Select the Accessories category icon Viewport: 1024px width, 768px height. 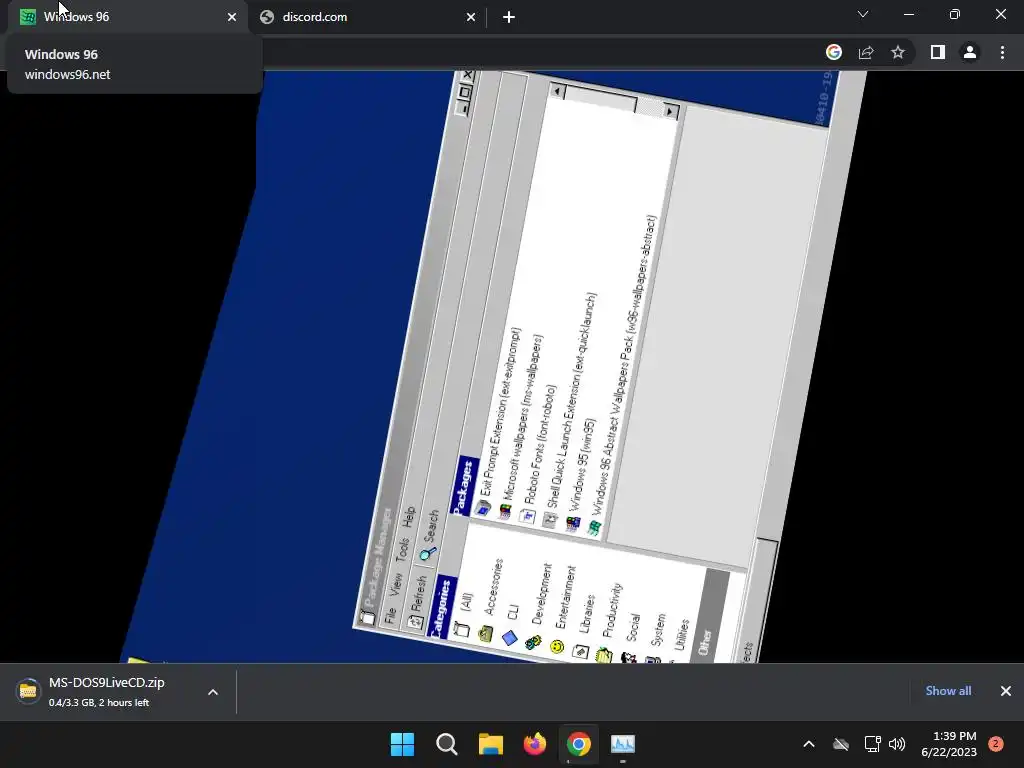pos(485,633)
